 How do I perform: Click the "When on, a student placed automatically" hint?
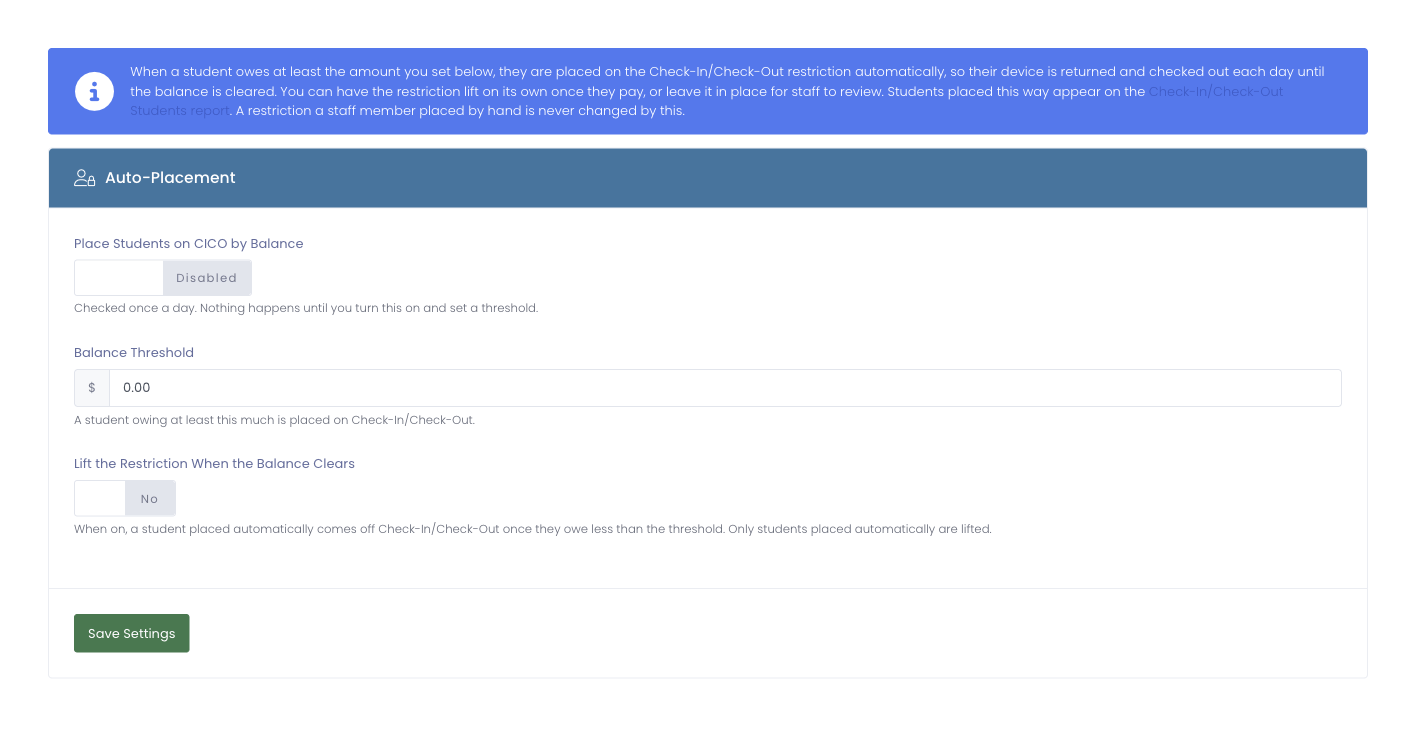(533, 529)
